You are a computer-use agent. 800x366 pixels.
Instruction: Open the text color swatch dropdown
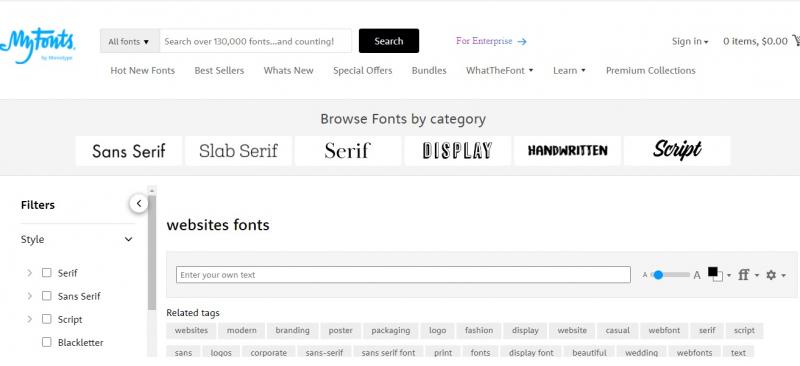719,275
